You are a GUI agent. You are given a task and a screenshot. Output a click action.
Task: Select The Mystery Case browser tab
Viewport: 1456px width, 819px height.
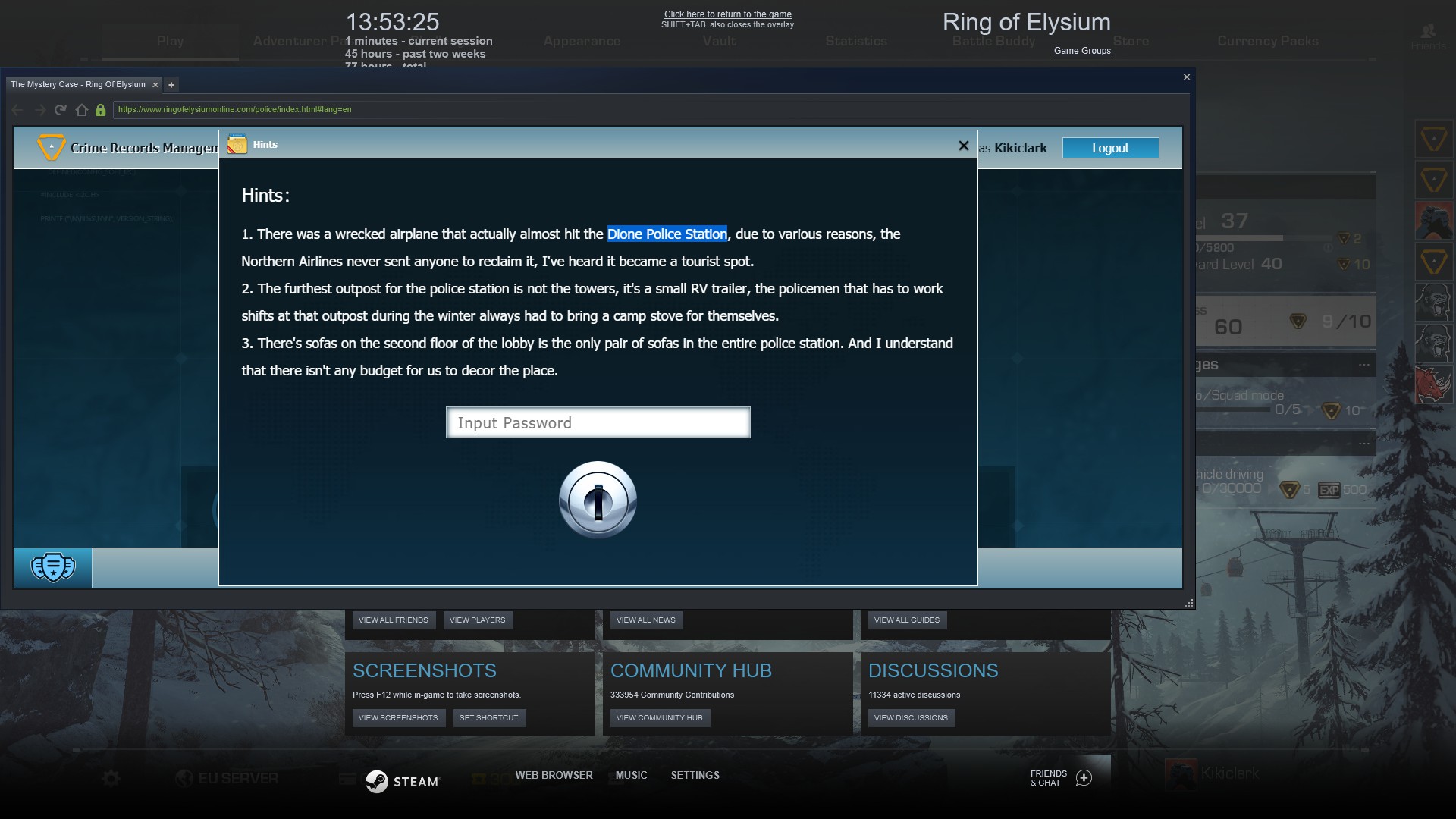[77, 85]
